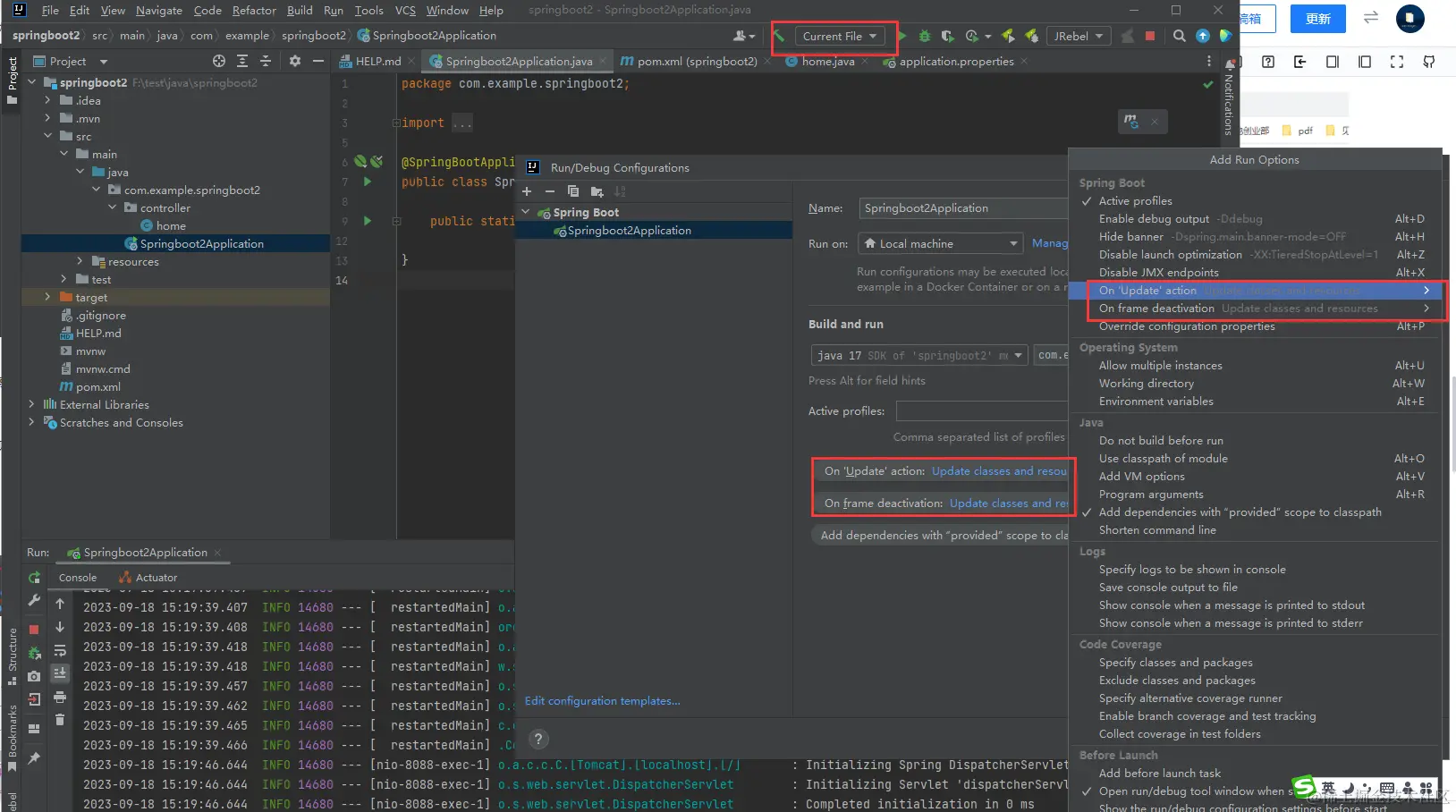Screen dimensions: 1456x812
Task: Clear console output with the trash icon
Action: 60,720
